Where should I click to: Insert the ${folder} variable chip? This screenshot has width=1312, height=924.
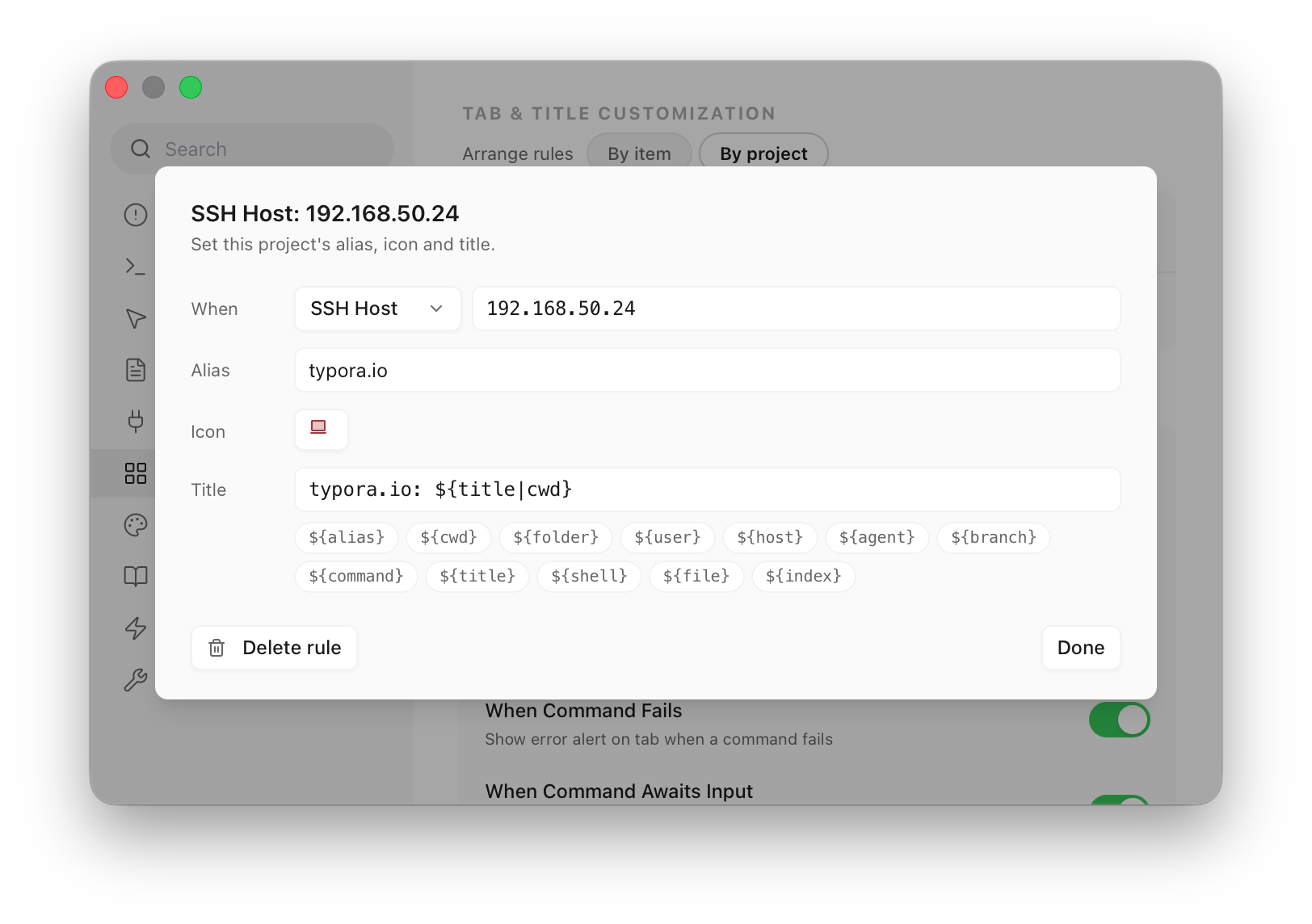(x=556, y=538)
